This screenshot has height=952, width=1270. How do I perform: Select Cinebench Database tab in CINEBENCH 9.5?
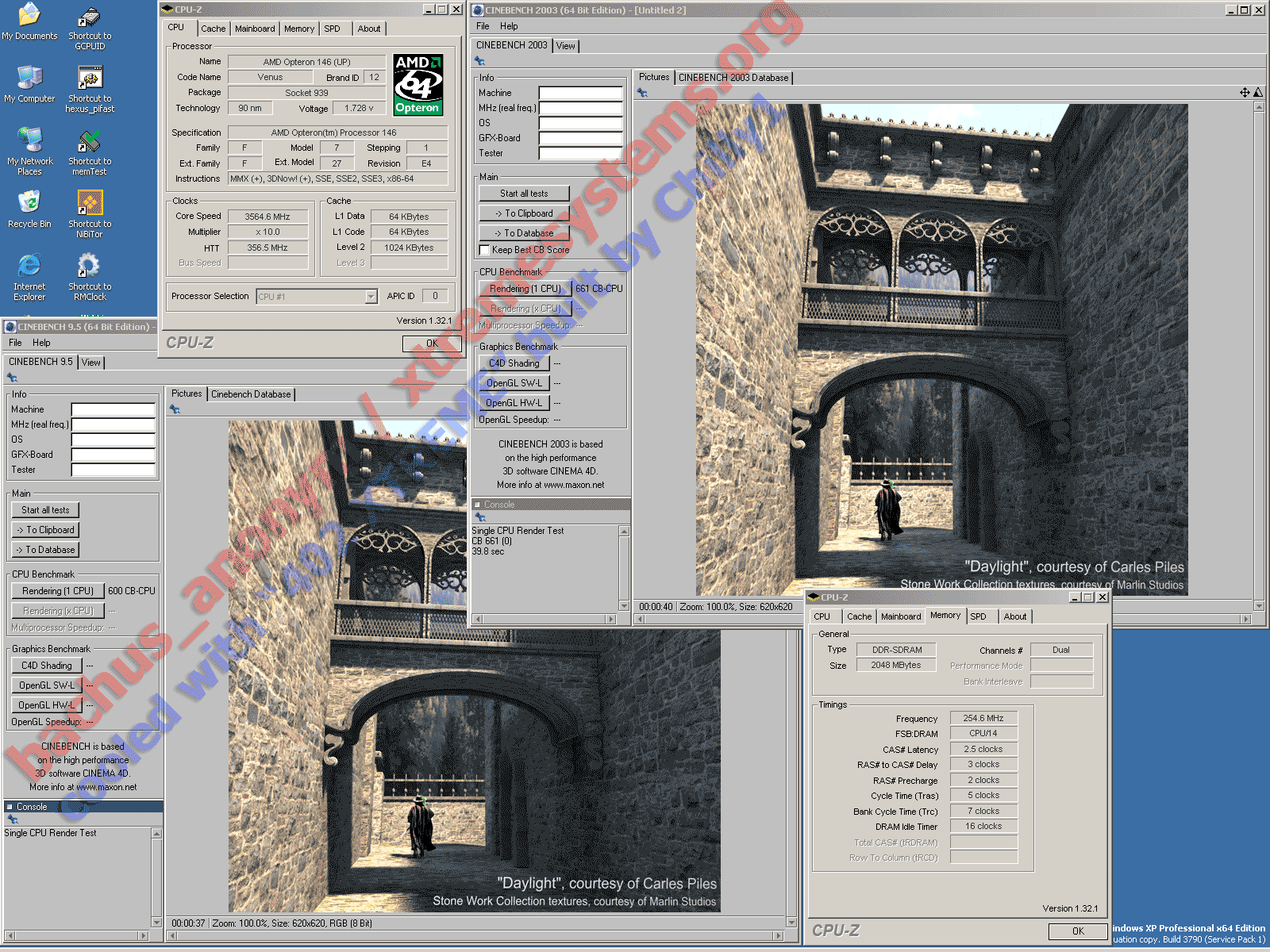click(251, 394)
